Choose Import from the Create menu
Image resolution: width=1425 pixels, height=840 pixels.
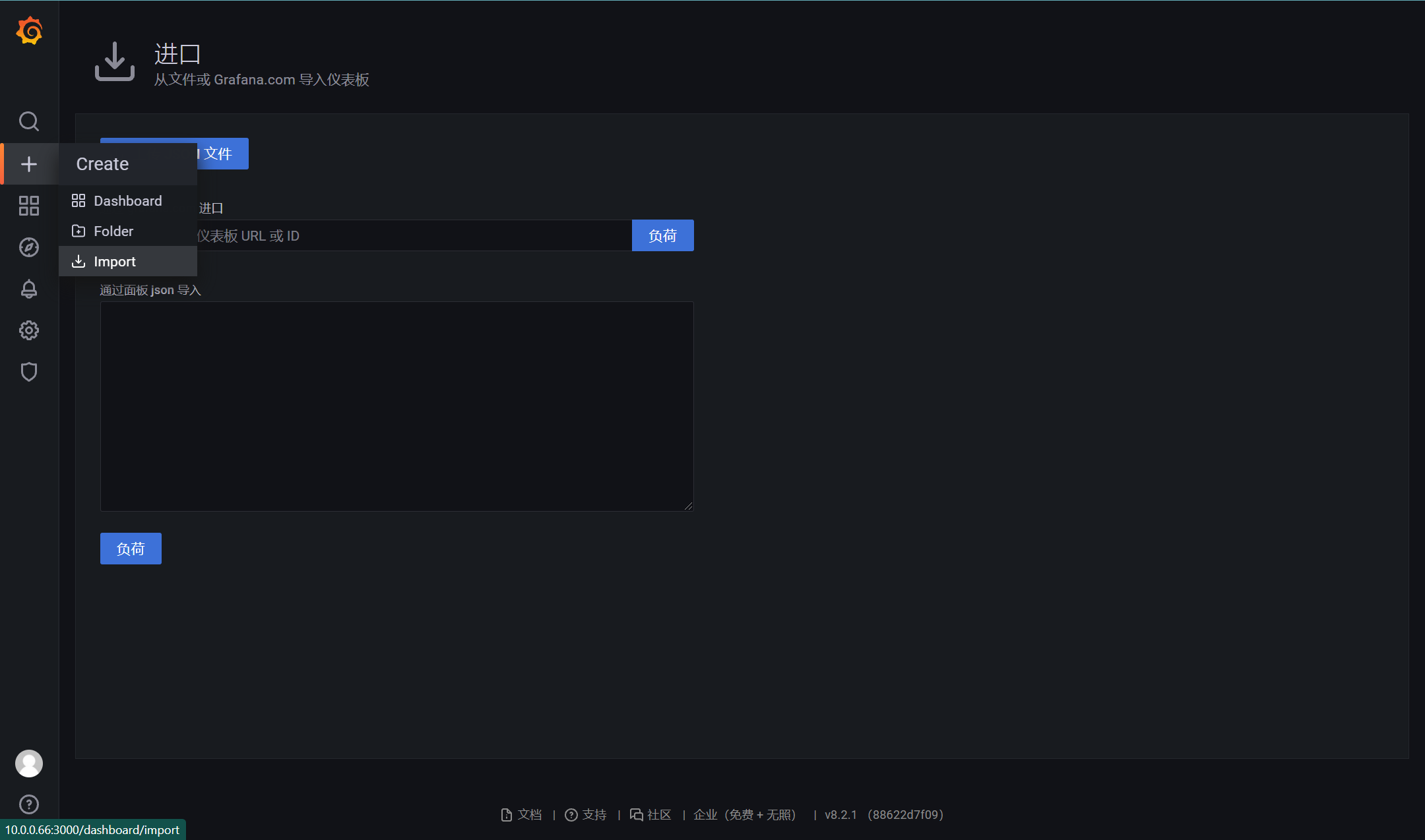[x=115, y=262]
